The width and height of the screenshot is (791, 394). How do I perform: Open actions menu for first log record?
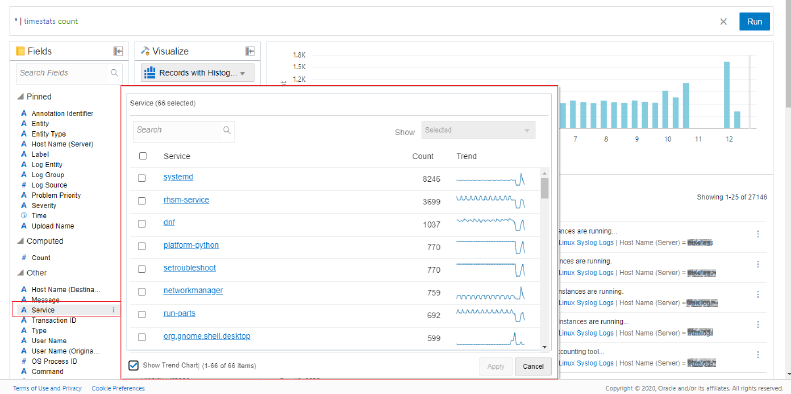(x=758, y=234)
